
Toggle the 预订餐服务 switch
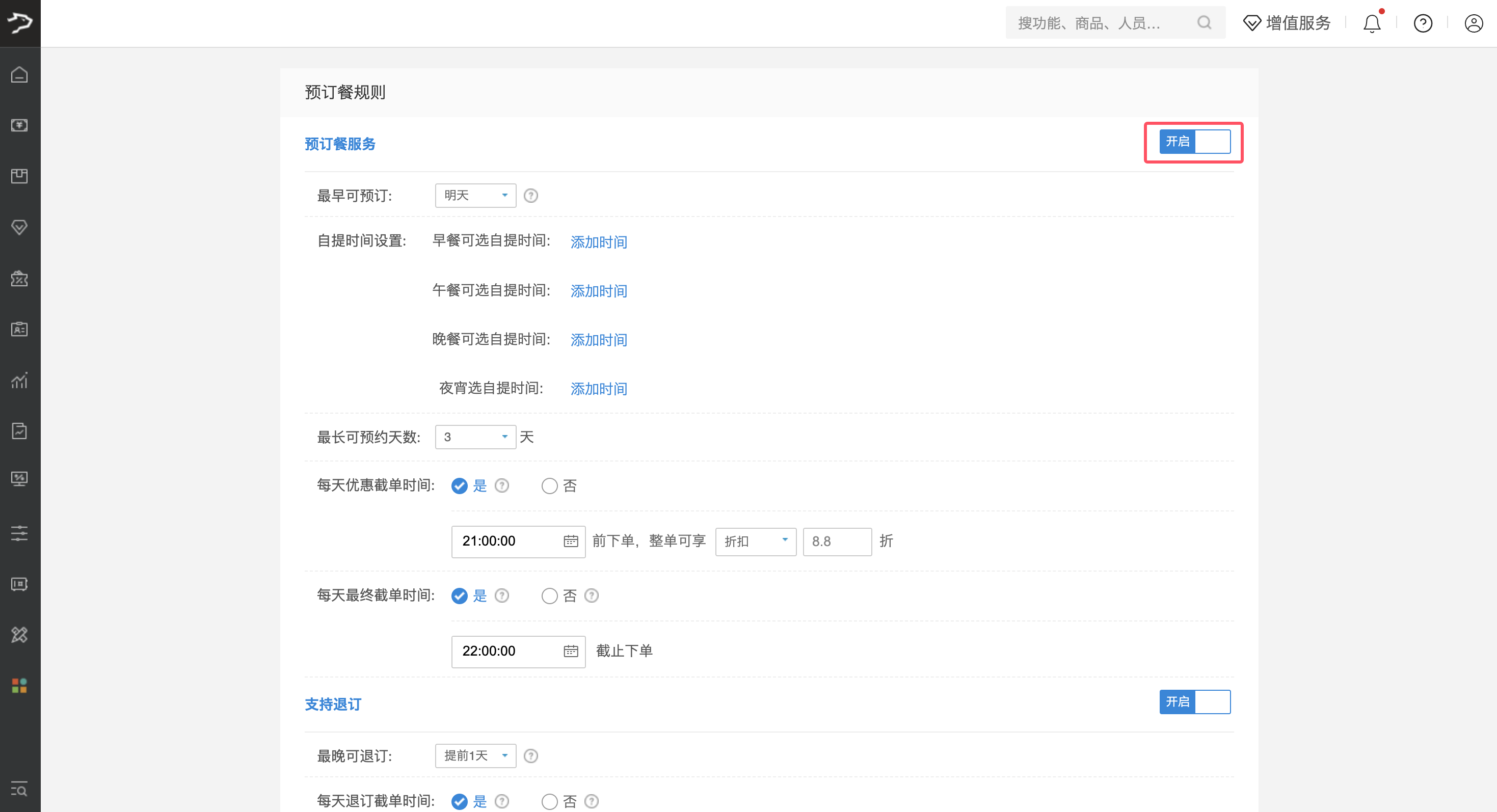coord(1194,142)
